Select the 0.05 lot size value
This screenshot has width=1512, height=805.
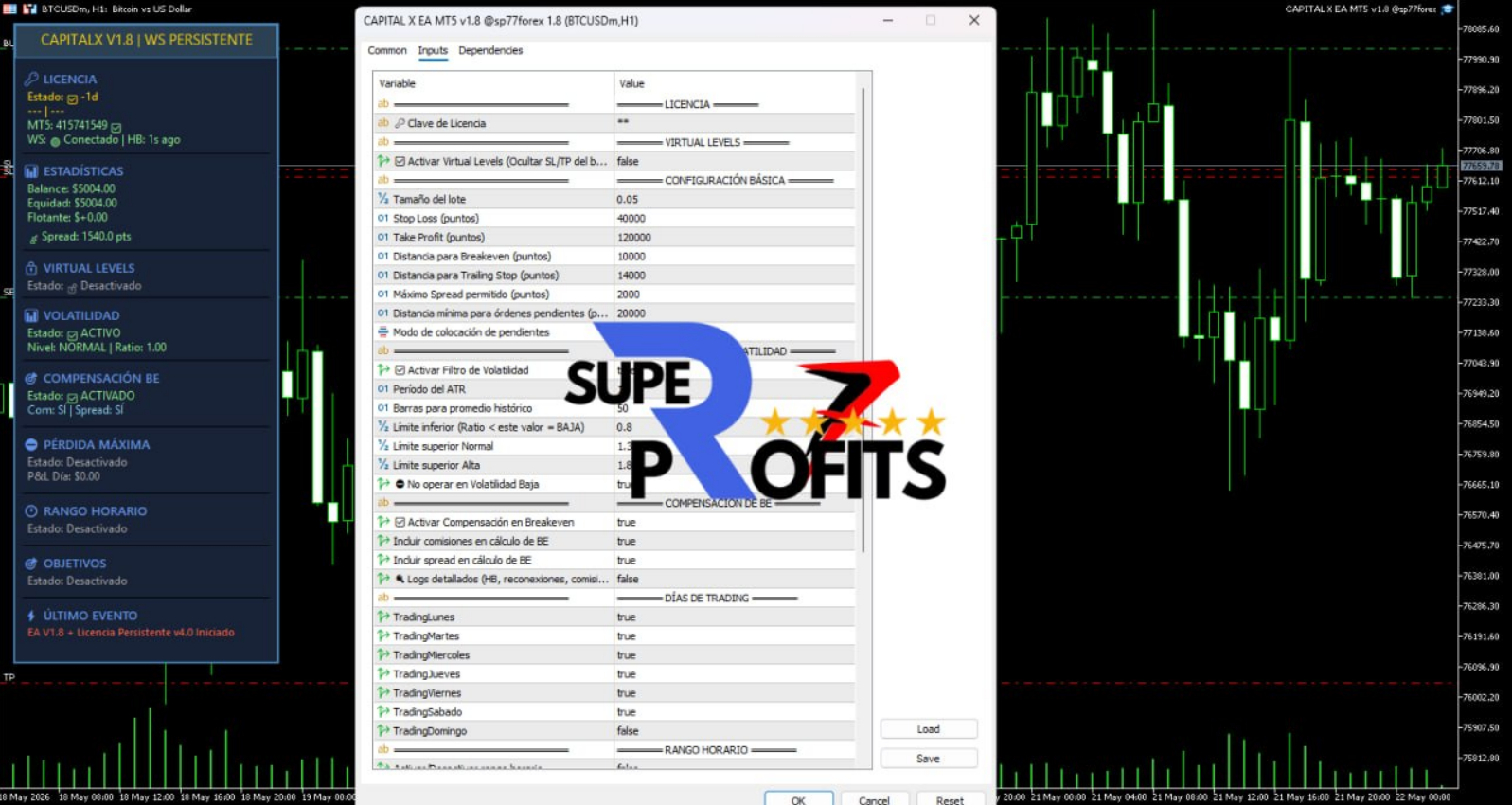point(735,199)
